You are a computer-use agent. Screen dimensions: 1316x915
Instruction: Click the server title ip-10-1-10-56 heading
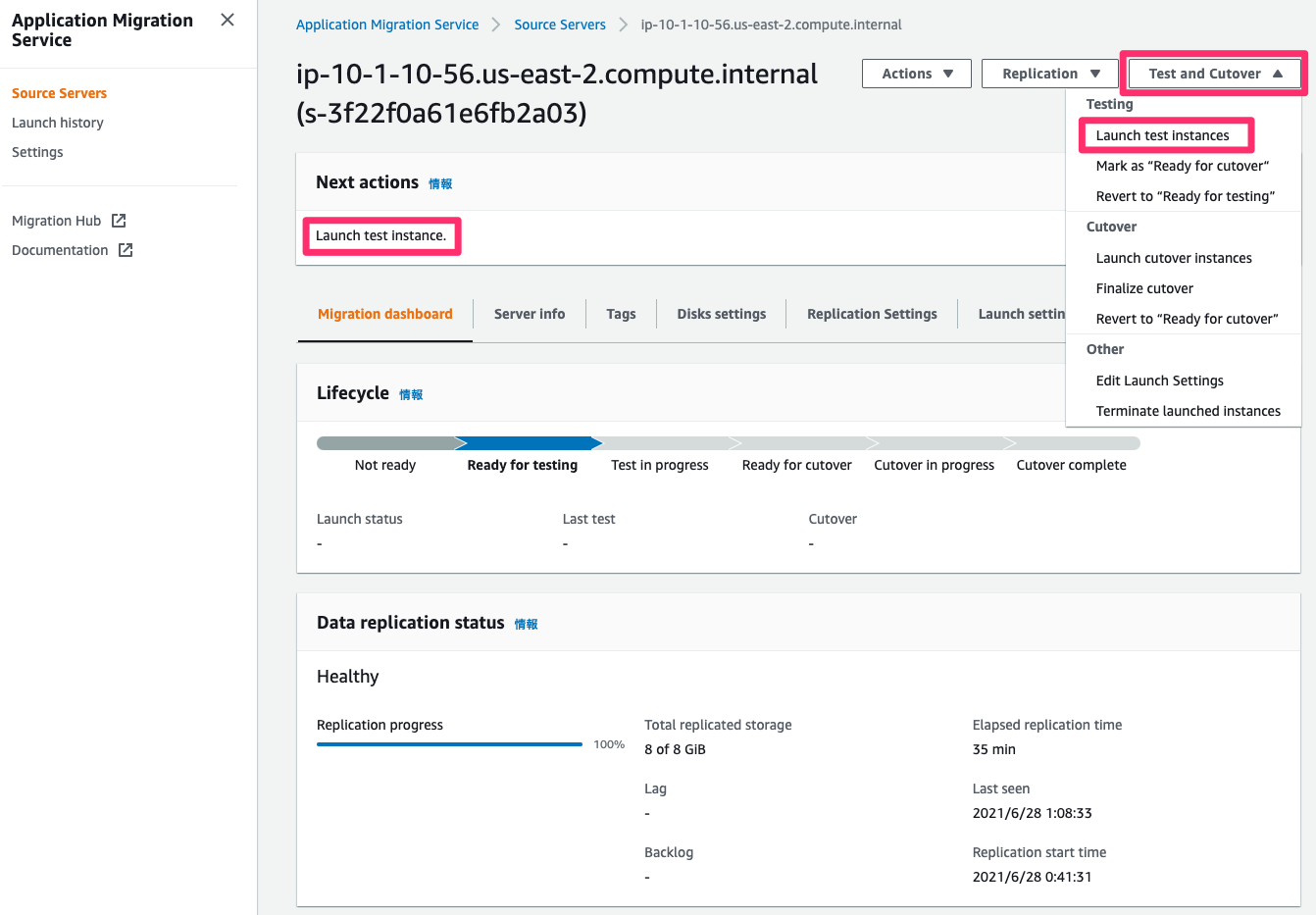pyautogui.click(x=557, y=93)
